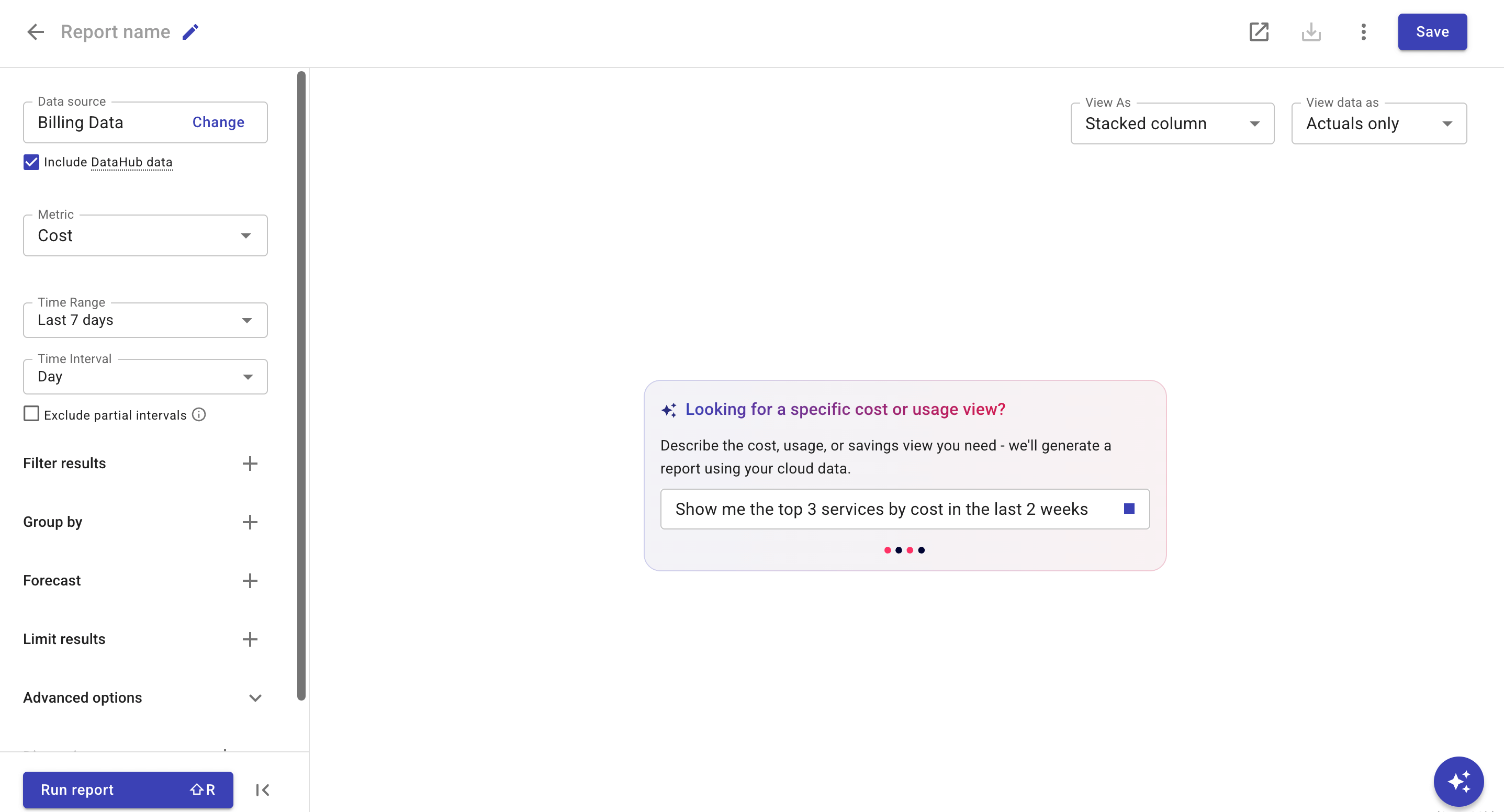Open the AI assistant sparkle button

[1458, 781]
